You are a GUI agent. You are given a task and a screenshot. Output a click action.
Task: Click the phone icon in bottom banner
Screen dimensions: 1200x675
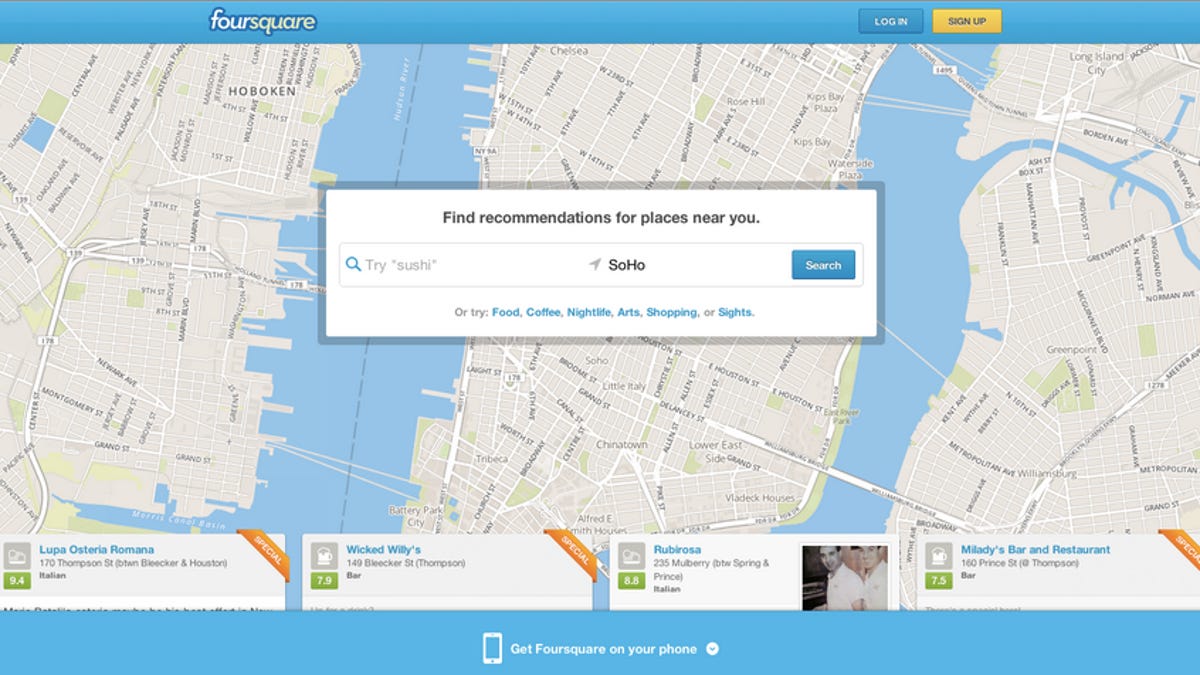pos(492,648)
